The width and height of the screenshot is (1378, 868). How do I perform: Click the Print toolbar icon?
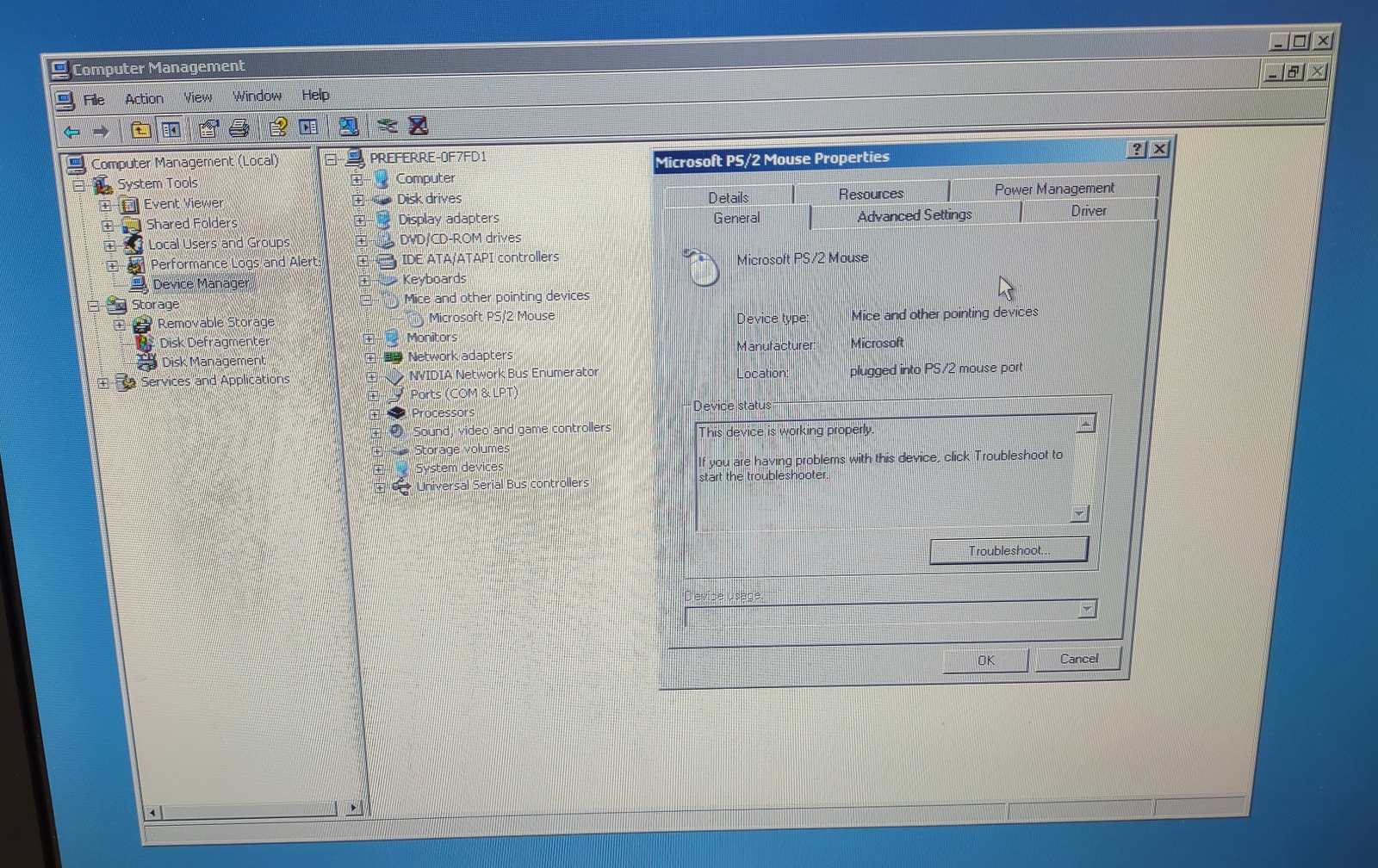(x=239, y=128)
